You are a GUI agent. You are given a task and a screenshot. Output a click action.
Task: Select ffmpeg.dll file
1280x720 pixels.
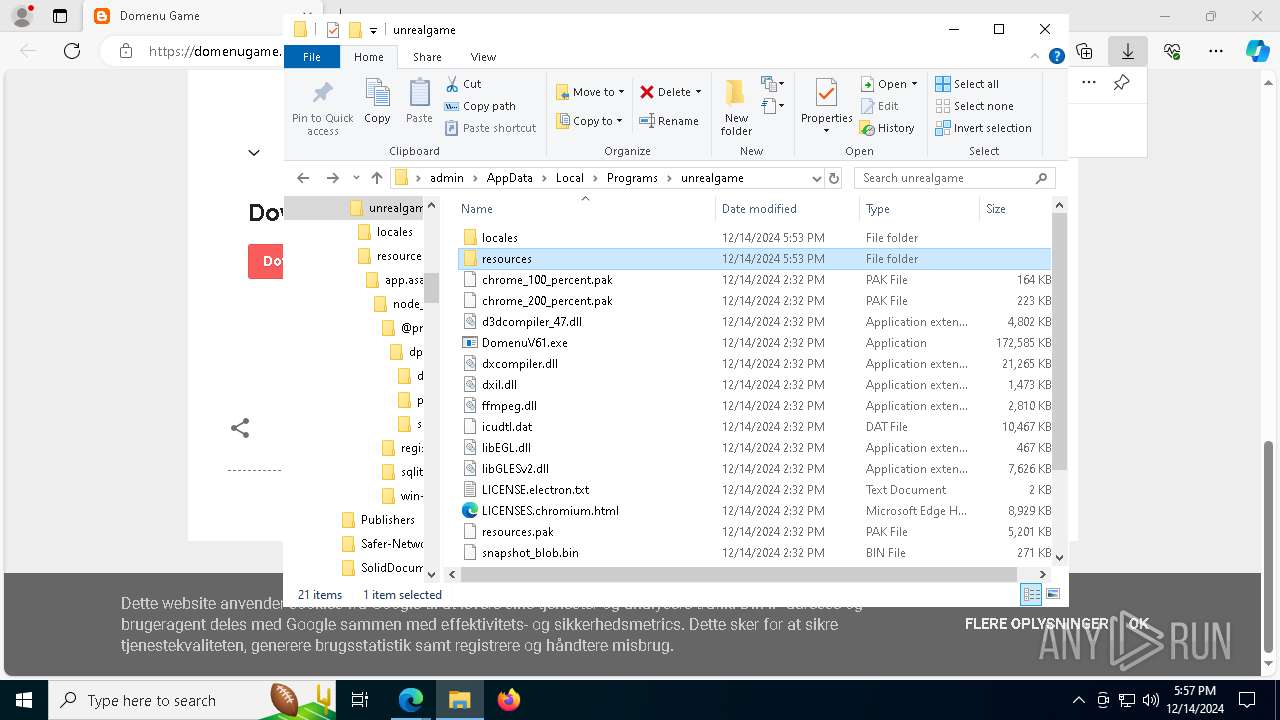point(509,406)
